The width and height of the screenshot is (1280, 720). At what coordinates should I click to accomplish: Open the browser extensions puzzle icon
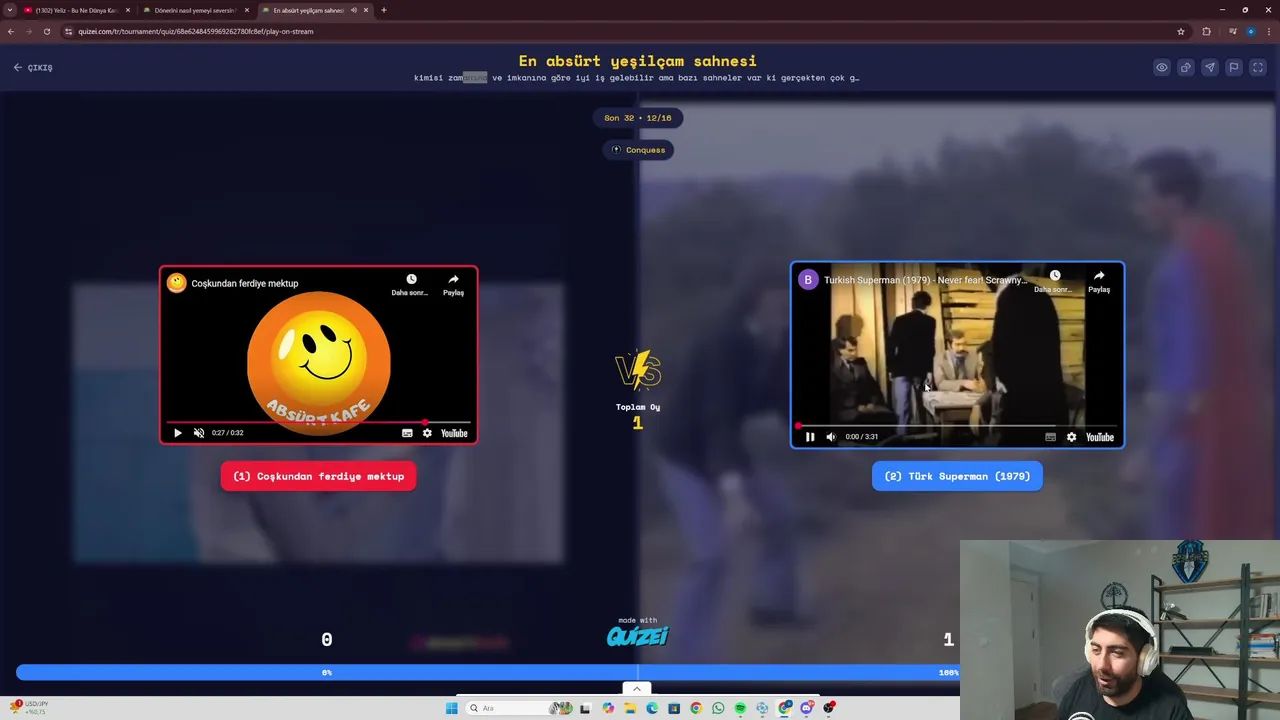(x=1206, y=31)
